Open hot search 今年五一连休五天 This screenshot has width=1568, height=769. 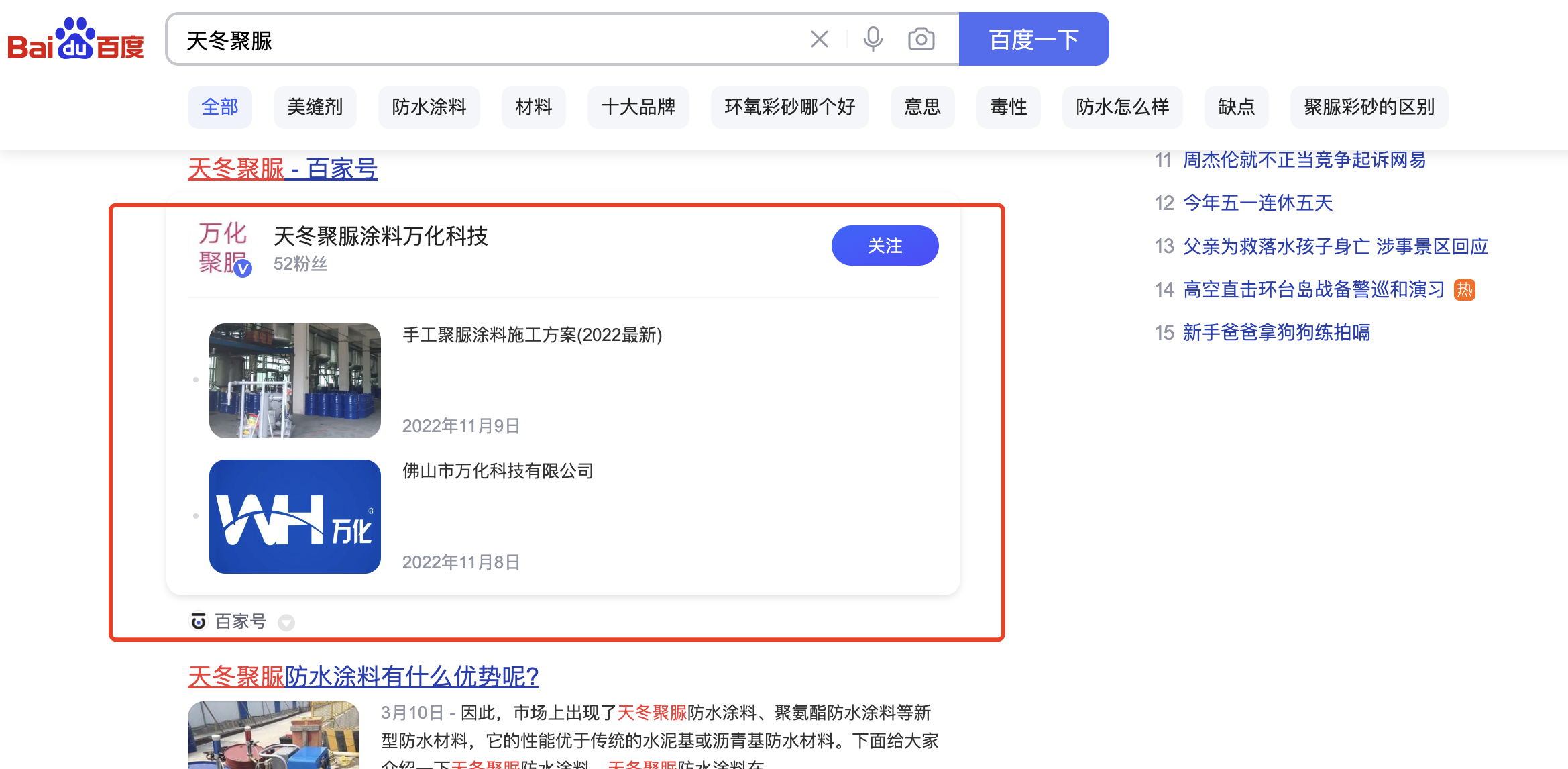1258,203
